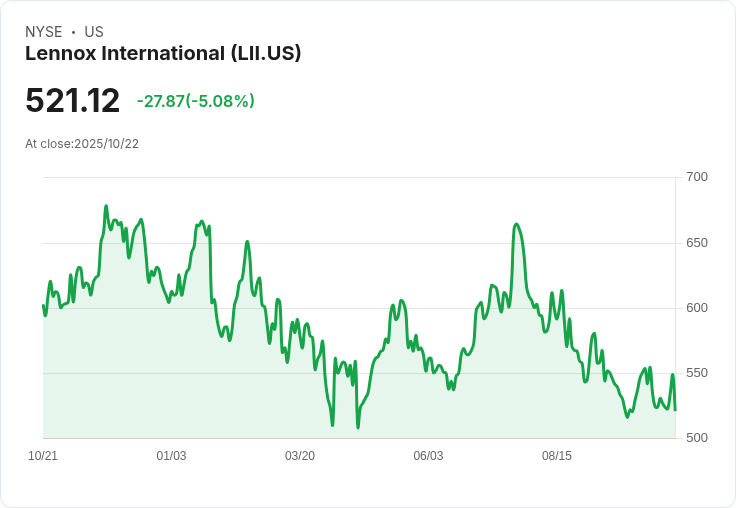The width and height of the screenshot is (736, 508).
Task: Click the July spike peak near 665
Action: coord(516,224)
